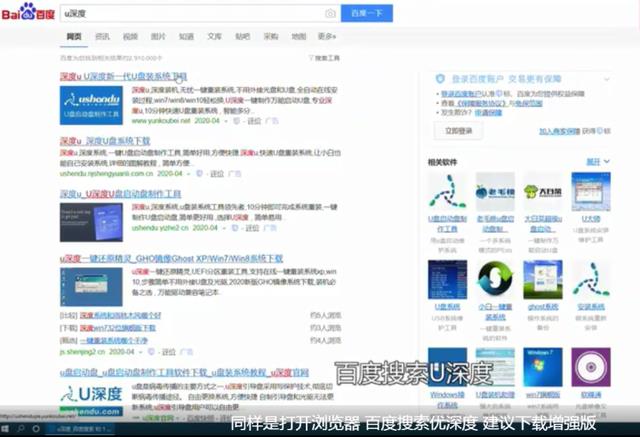The width and height of the screenshot is (640, 437).
Task: Open the win7旗舰版 text link
Action: [x=543, y=395]
